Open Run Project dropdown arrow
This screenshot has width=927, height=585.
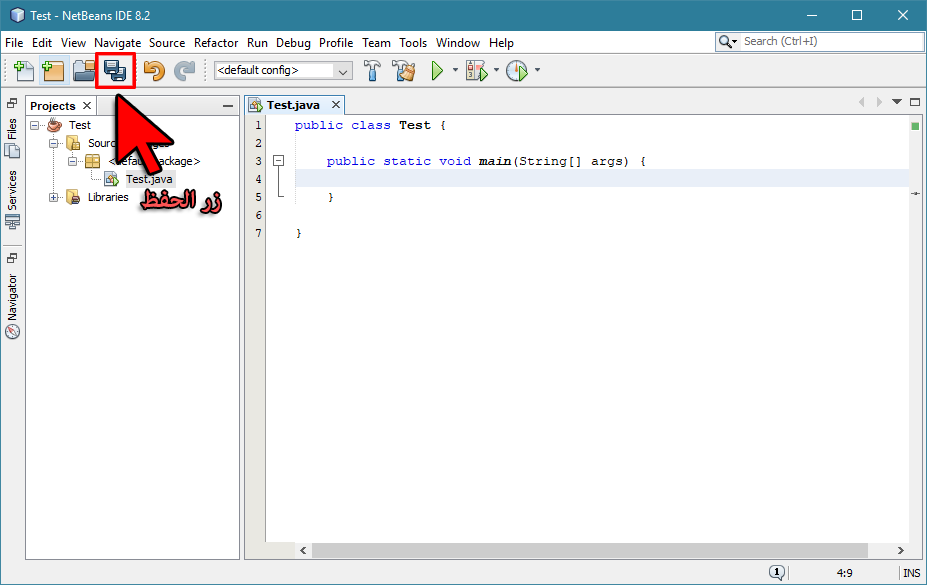pyautogui.click(x=455, y=70)
